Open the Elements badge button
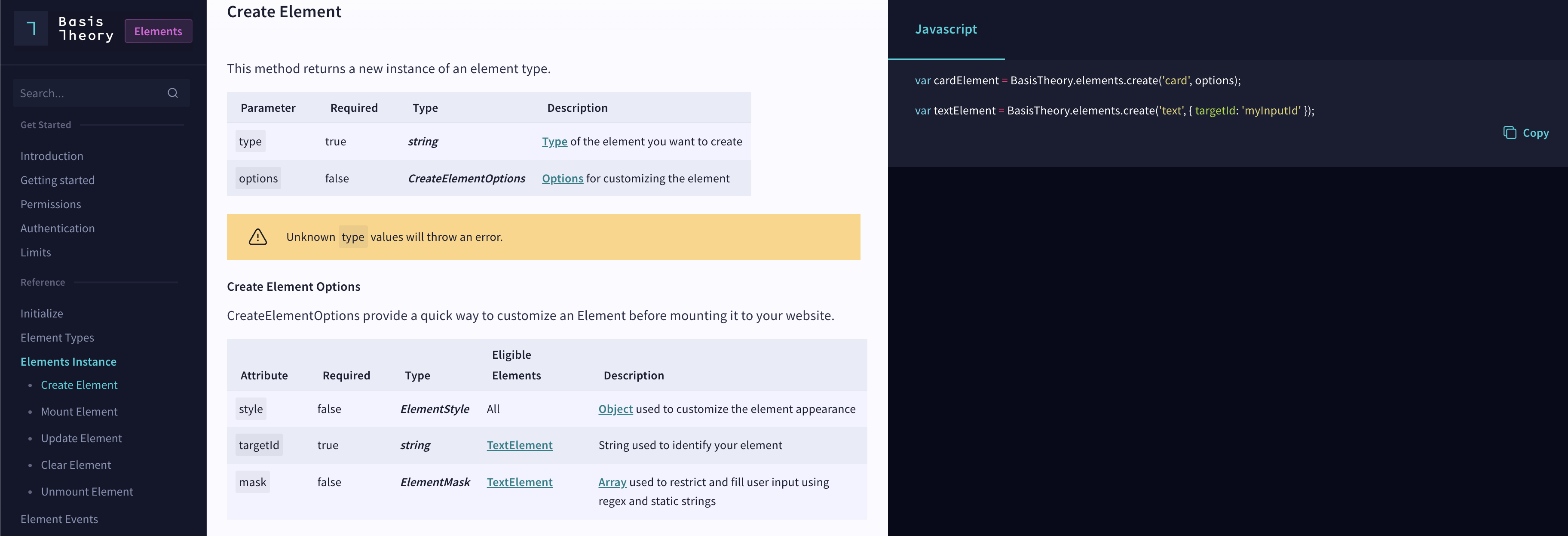Image resolution: width=1568 pixels, height=536 pixels. [x=158, y=31]
